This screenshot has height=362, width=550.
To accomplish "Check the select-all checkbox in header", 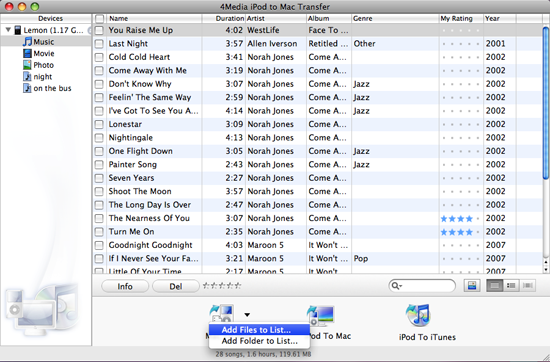I will 100,18.
